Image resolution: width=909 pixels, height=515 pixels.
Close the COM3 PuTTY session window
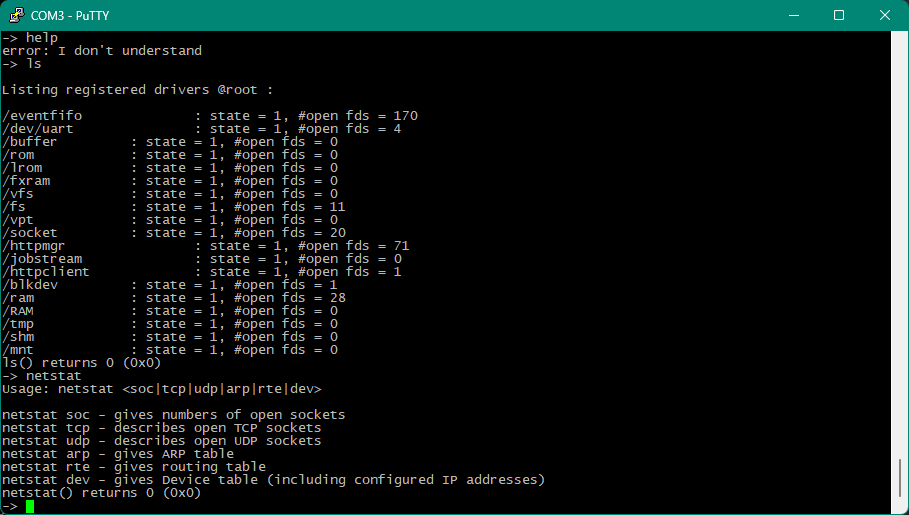[x=885, y=15]
